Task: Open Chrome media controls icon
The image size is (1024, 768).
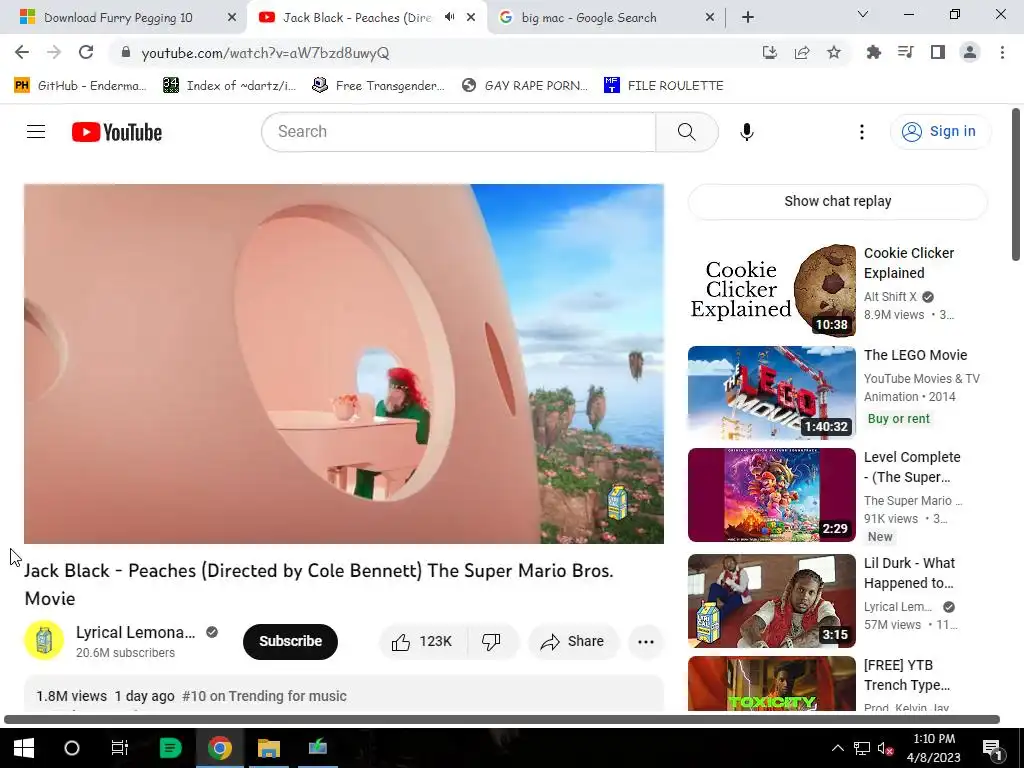Action: coord(905,52)
